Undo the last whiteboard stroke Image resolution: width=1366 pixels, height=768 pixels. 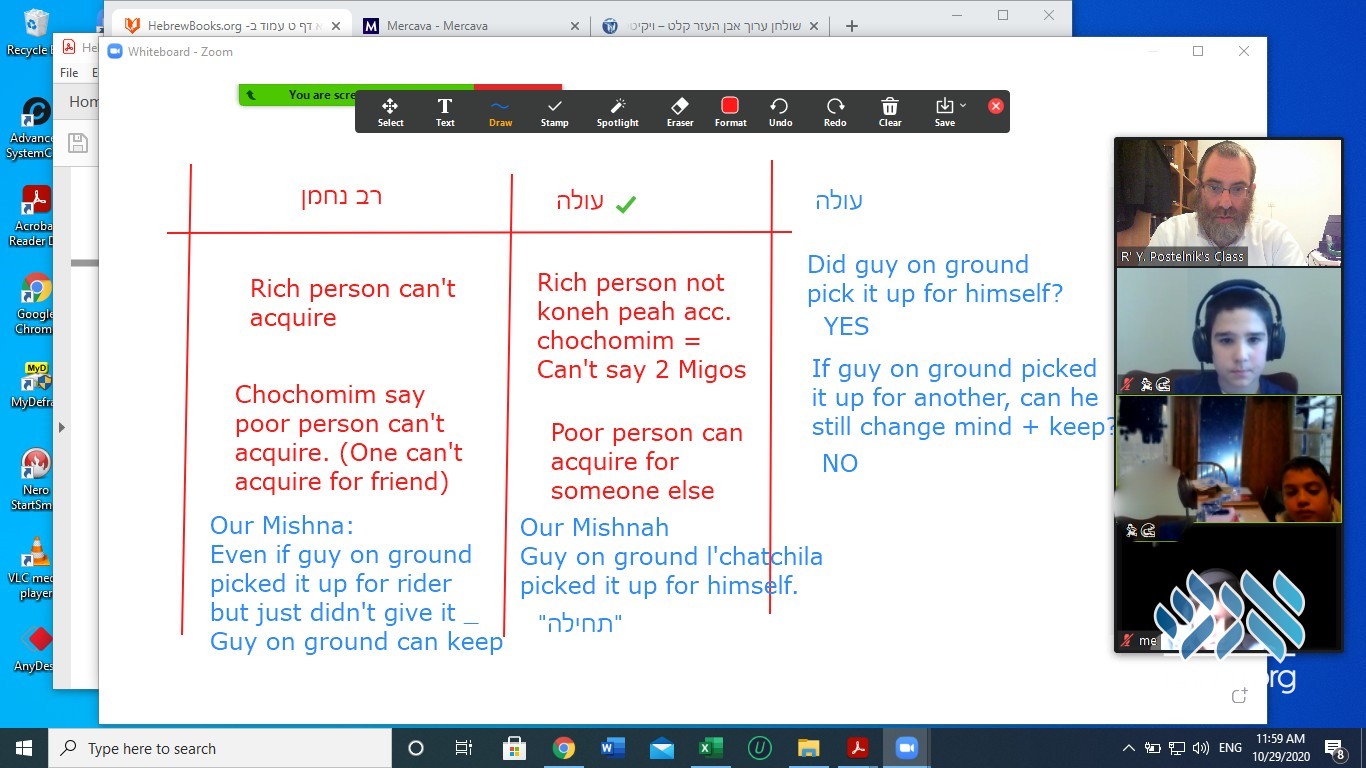[x=780, y=112]
